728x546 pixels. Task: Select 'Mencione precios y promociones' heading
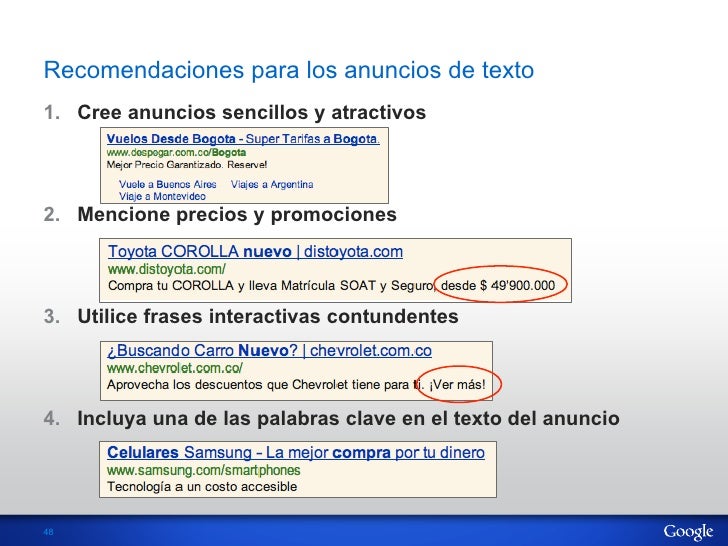(237, 214)
